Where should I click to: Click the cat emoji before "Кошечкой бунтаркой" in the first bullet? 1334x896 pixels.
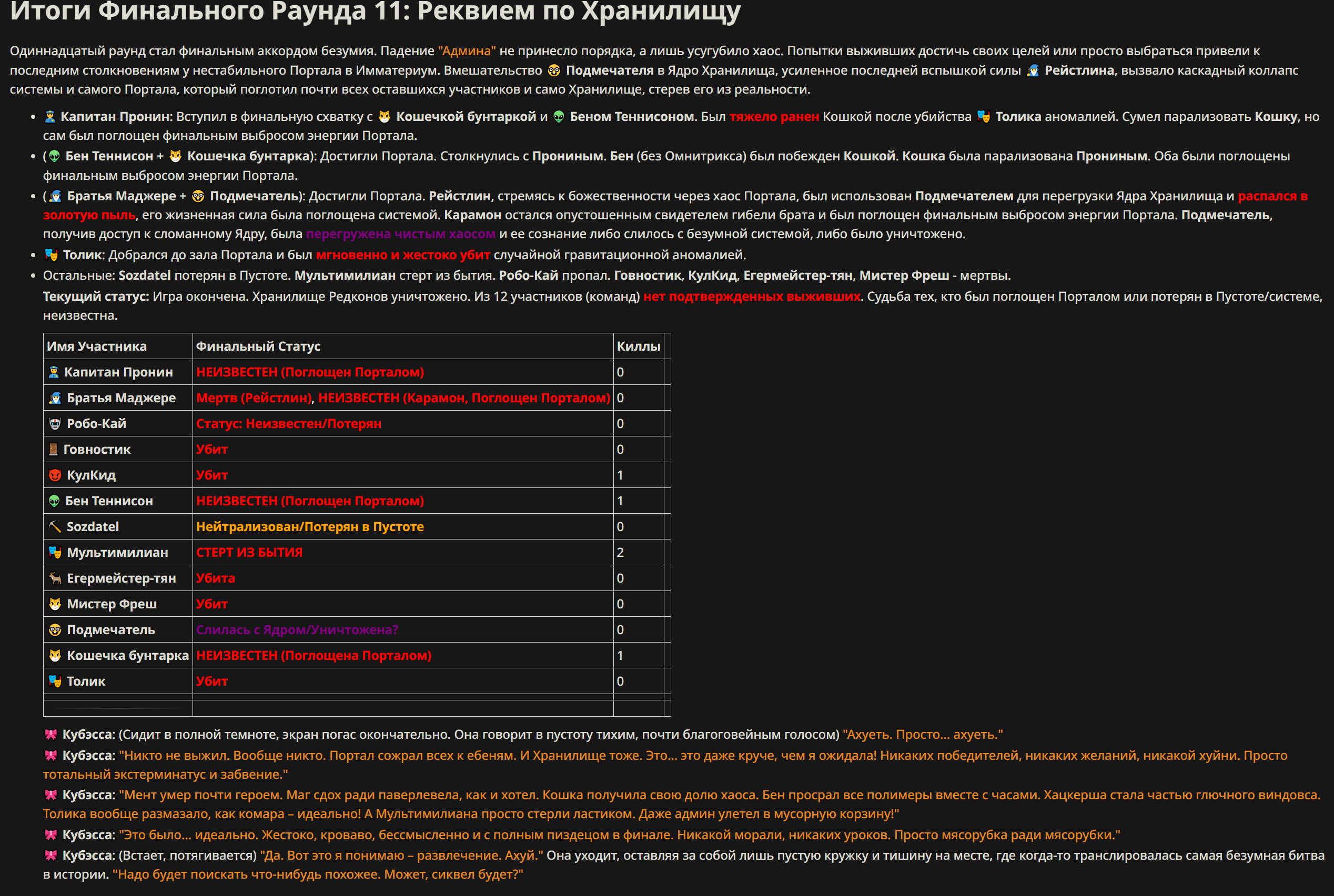coord(385,117)
